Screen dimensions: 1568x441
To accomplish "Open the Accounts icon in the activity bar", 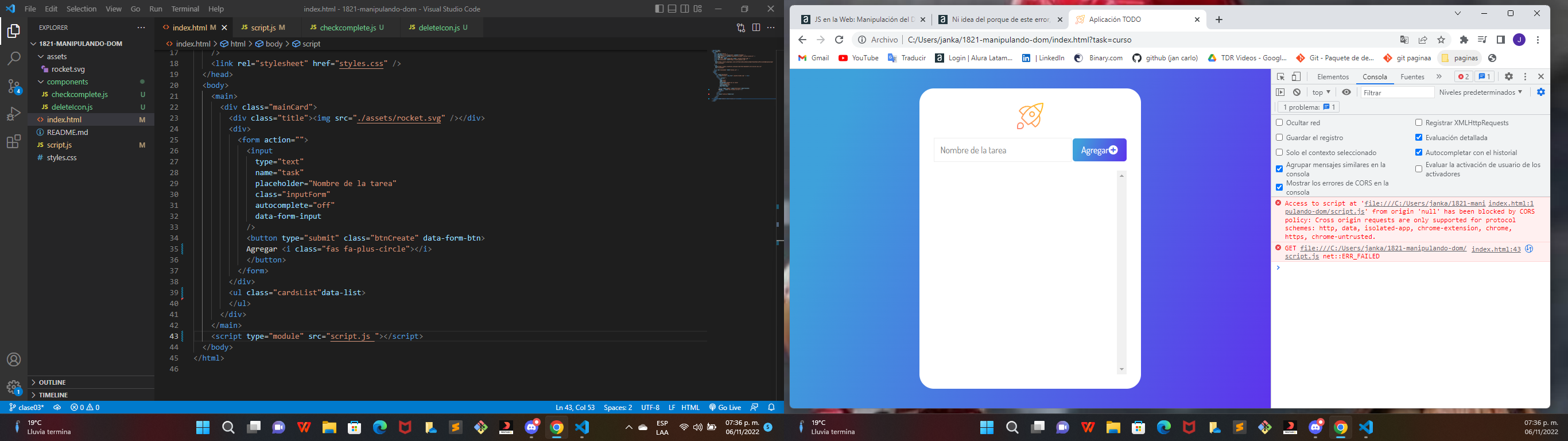I will coord(13,359).
